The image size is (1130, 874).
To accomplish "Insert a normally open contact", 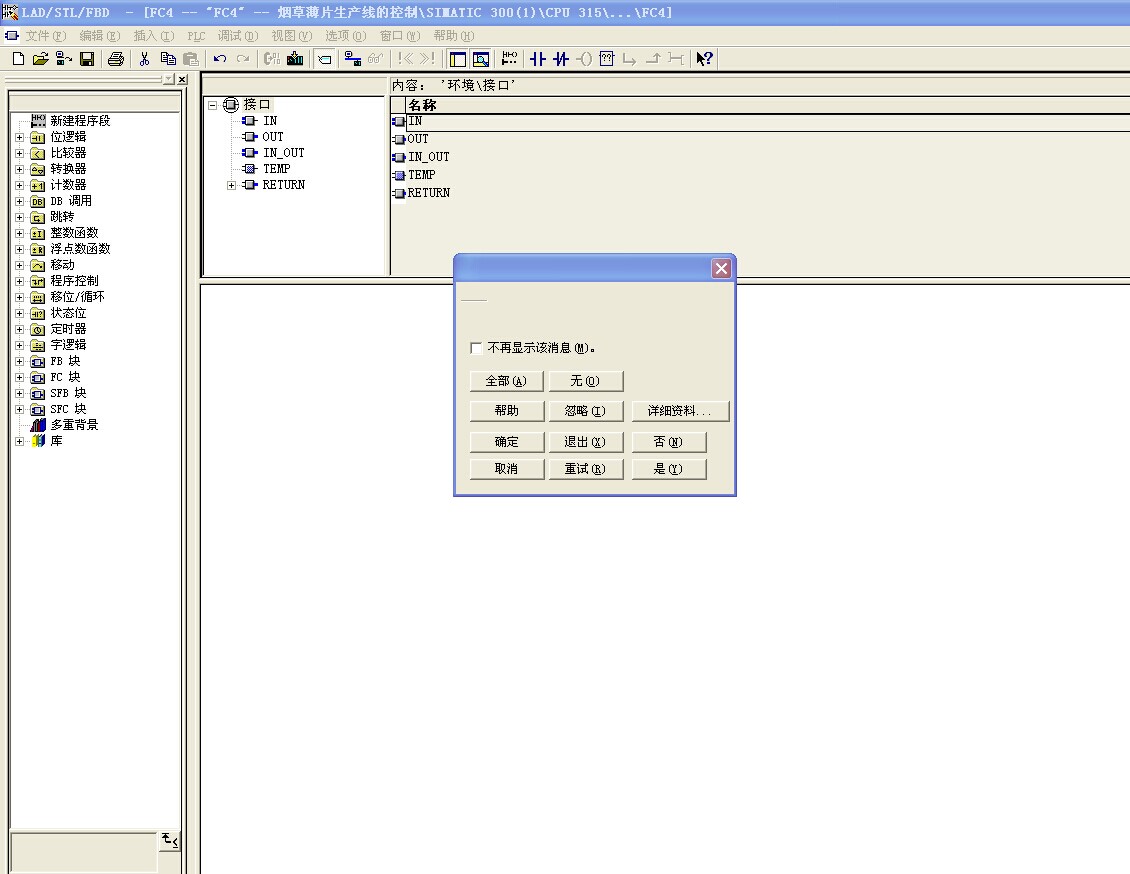I will 538,59.
